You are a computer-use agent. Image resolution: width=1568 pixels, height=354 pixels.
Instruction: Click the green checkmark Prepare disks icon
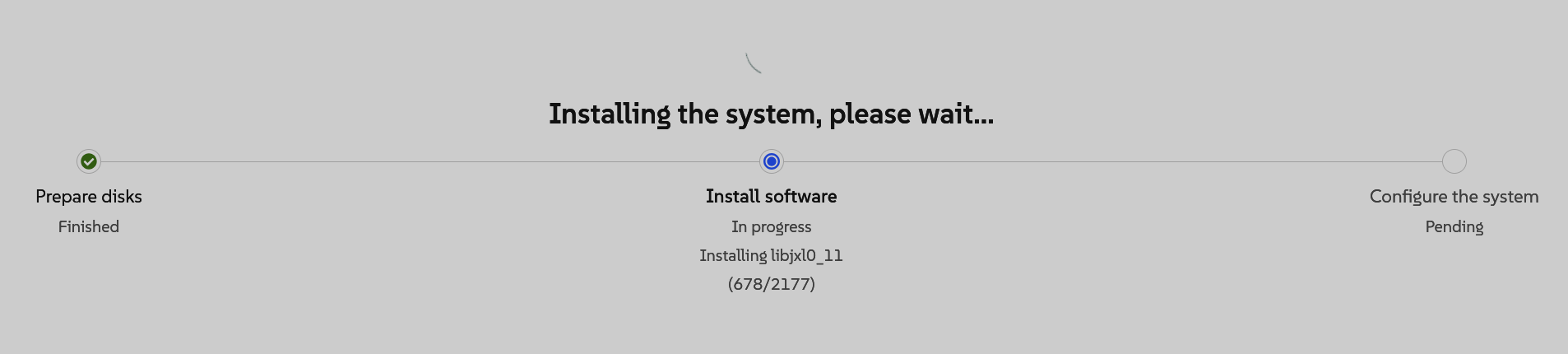click(89, 161)
